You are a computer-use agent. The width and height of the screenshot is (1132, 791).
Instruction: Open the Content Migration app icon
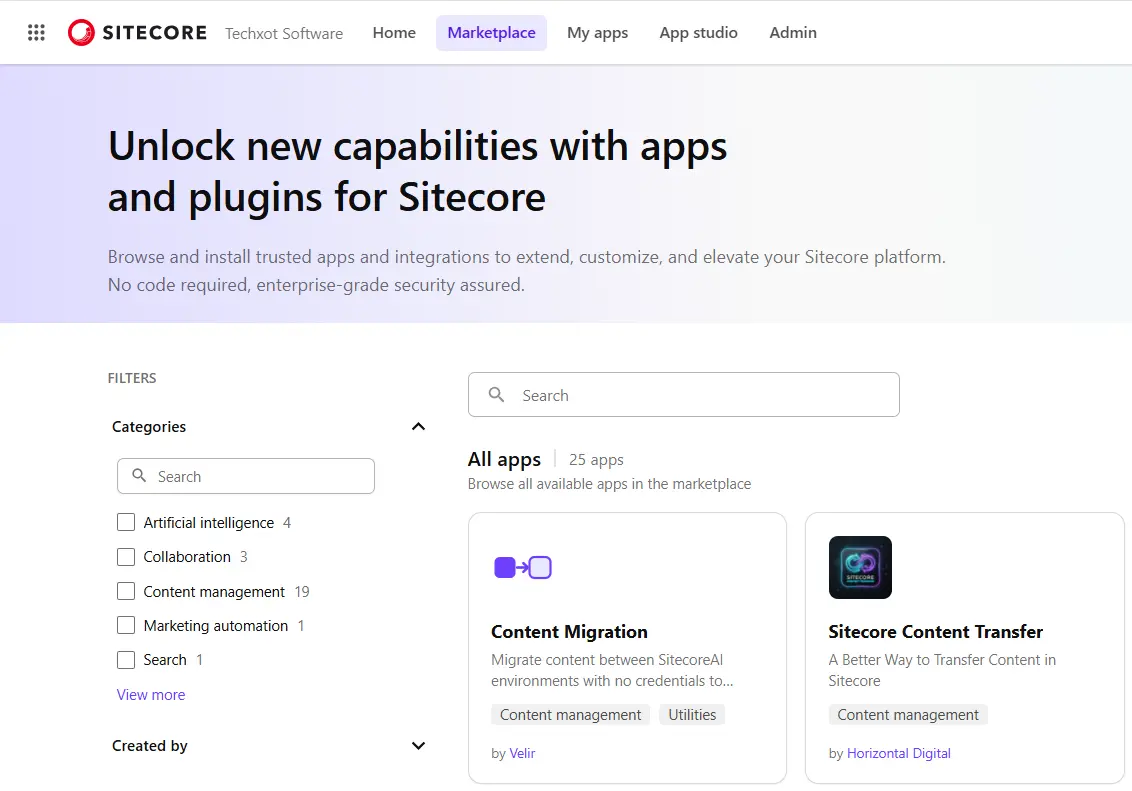tap(523, 567)
